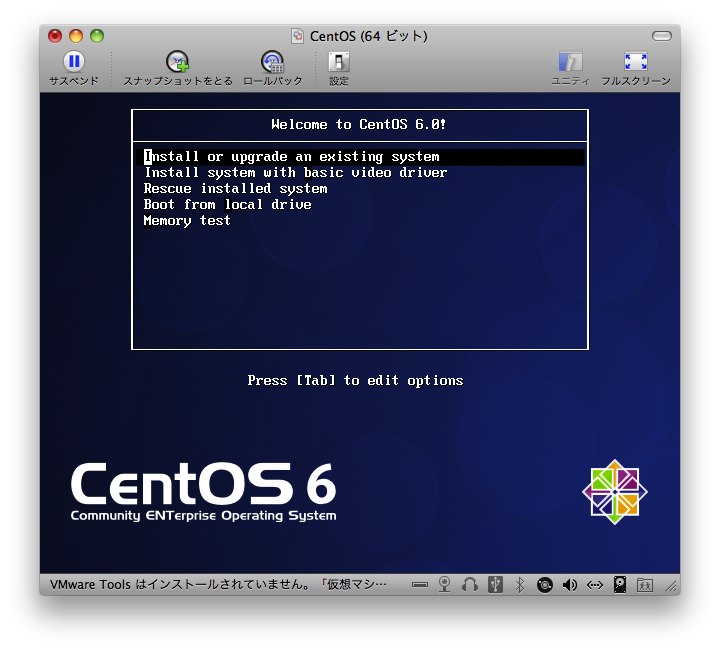720x650 pixels.
Task: Click the window resize grip corner
Action: click(671, 586)
